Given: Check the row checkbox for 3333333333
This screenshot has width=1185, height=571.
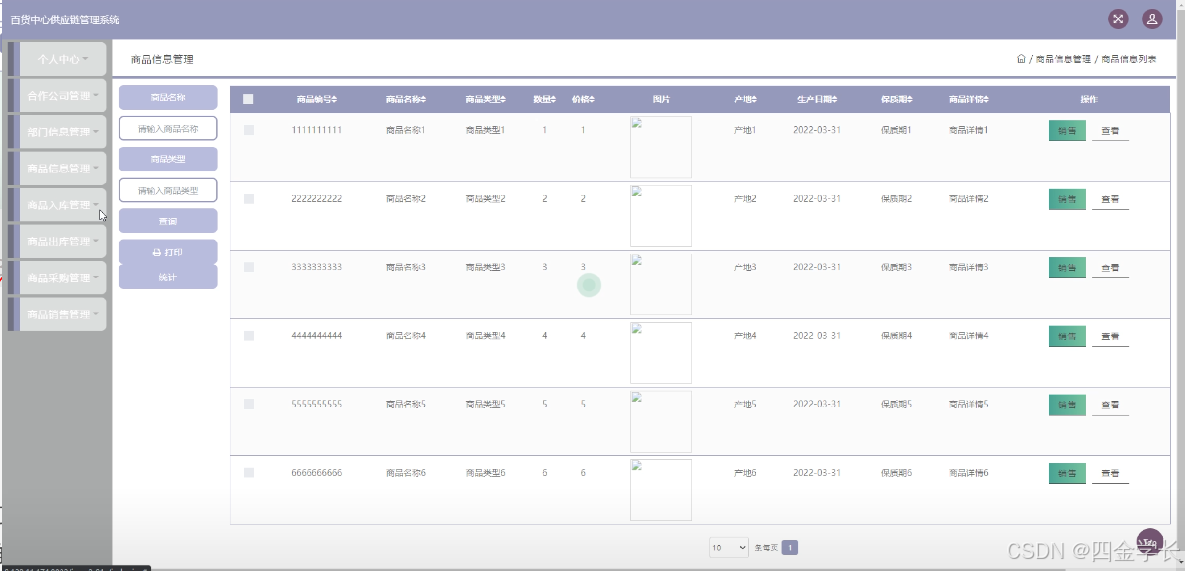Looking at the screenshot, I should (x=249, y=267).
